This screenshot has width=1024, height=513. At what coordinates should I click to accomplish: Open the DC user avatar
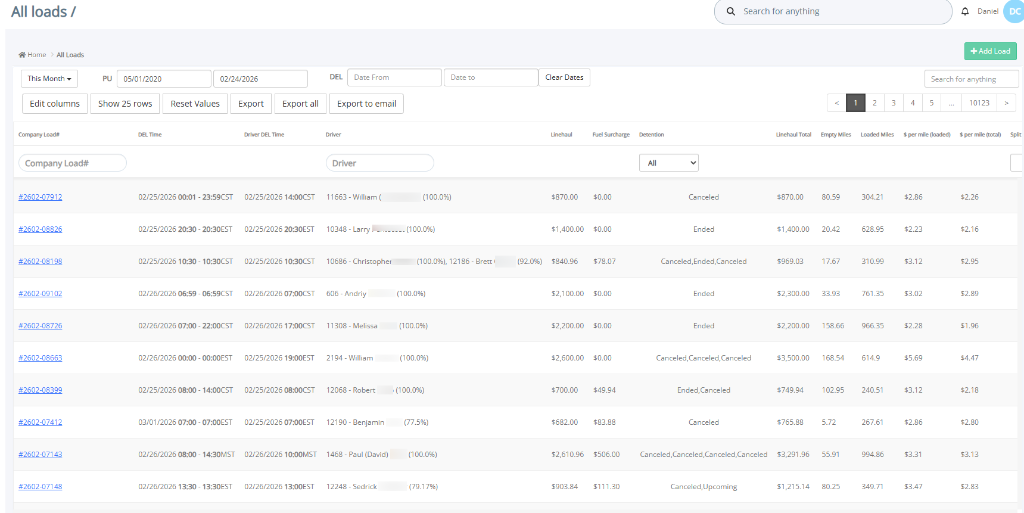coord(1014,12)
